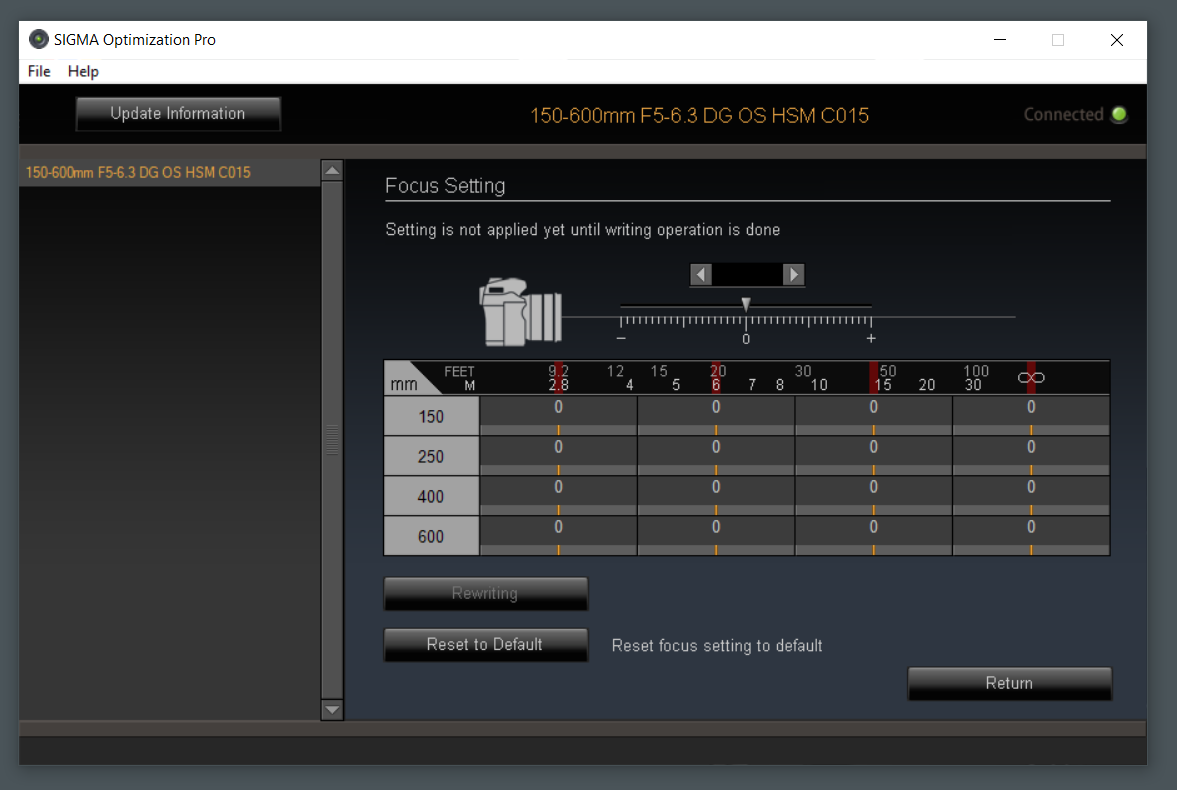Click the infinity symbol on the distance scale
Image resolution: width=1177 pixels, height=790 pixels.
click(x=1031, y=377)
